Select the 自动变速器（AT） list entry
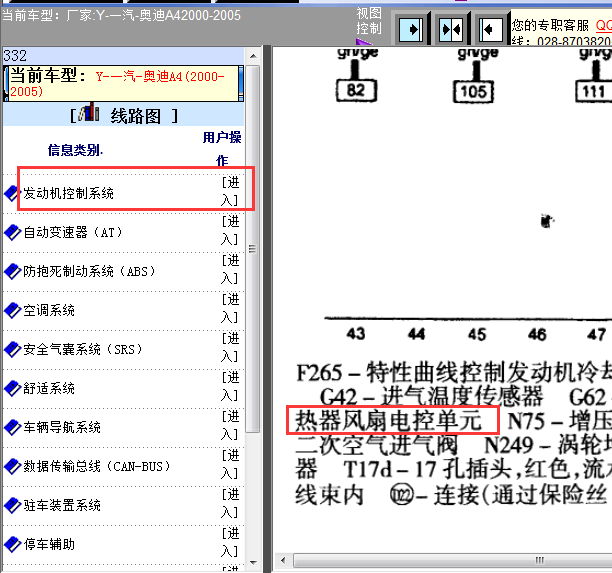612x573 pixels. pyautogui.click(x=73, y=232)
